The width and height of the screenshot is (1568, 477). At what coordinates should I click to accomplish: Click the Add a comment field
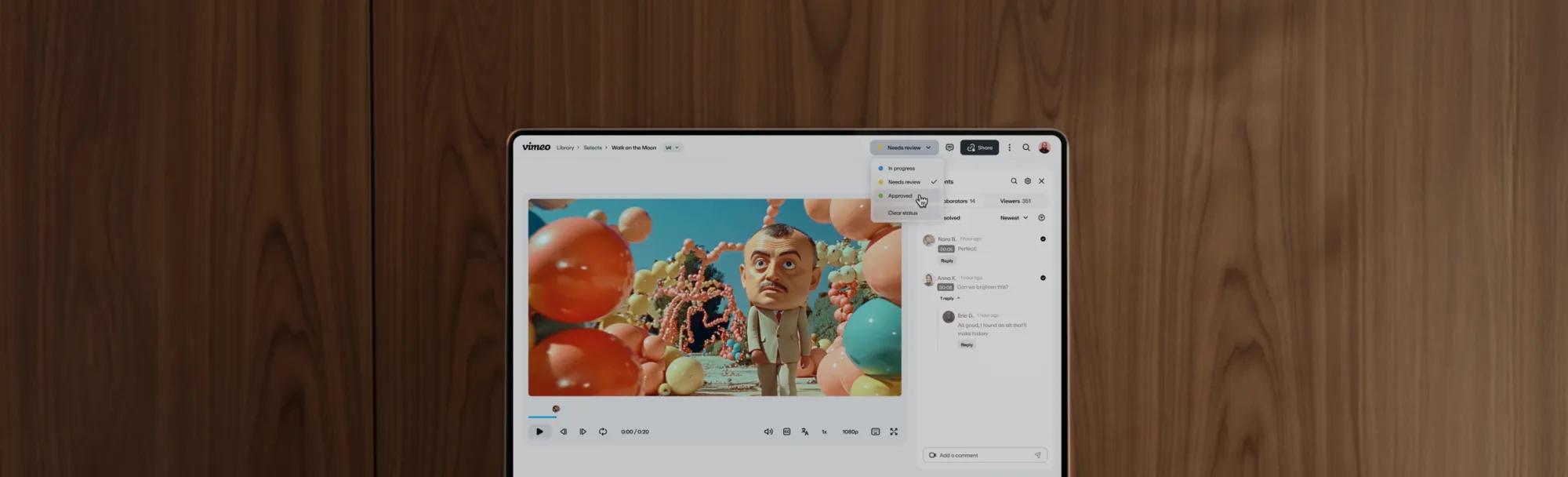pos(985,455)
